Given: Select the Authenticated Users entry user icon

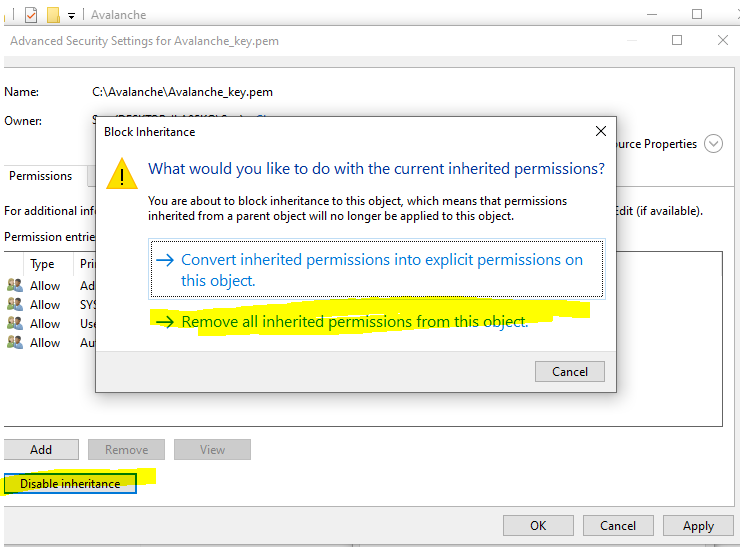Looking at the screenshot, I should (x=14, y=342).
